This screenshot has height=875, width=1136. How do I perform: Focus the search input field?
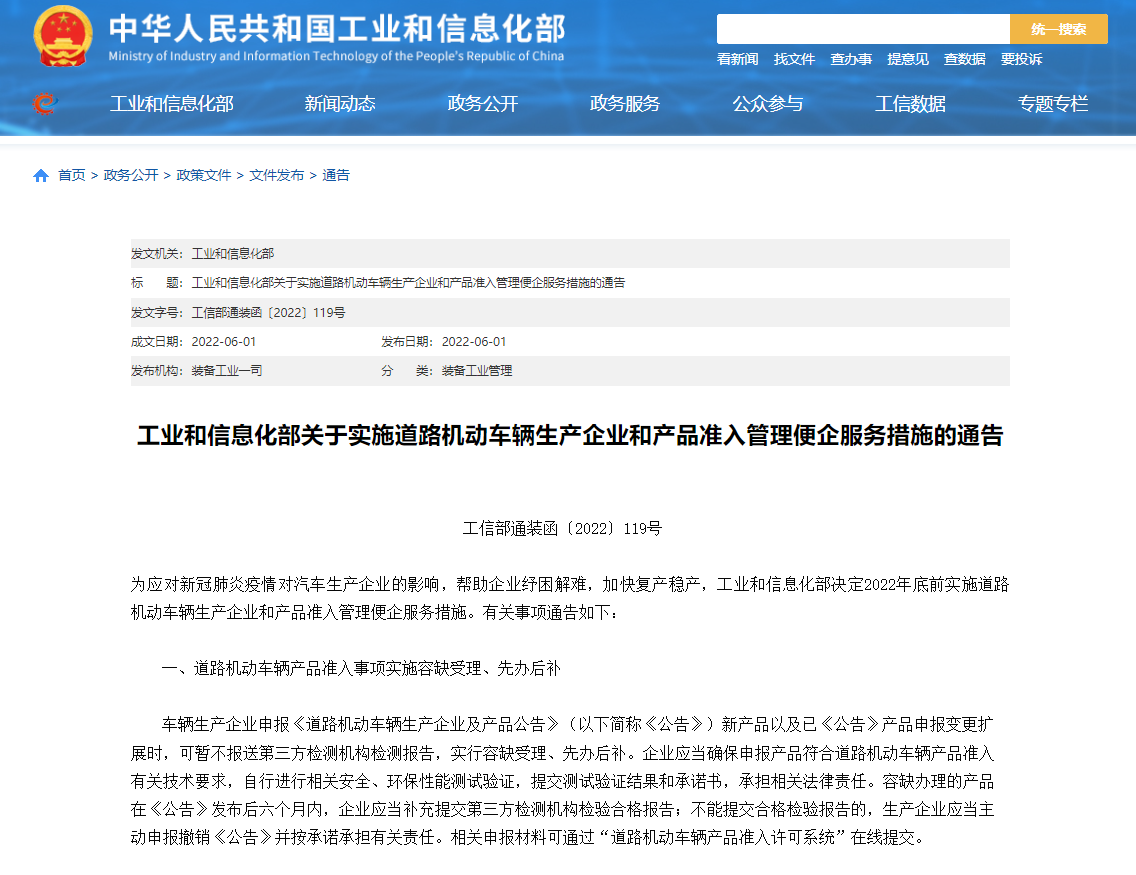(863, 29)
